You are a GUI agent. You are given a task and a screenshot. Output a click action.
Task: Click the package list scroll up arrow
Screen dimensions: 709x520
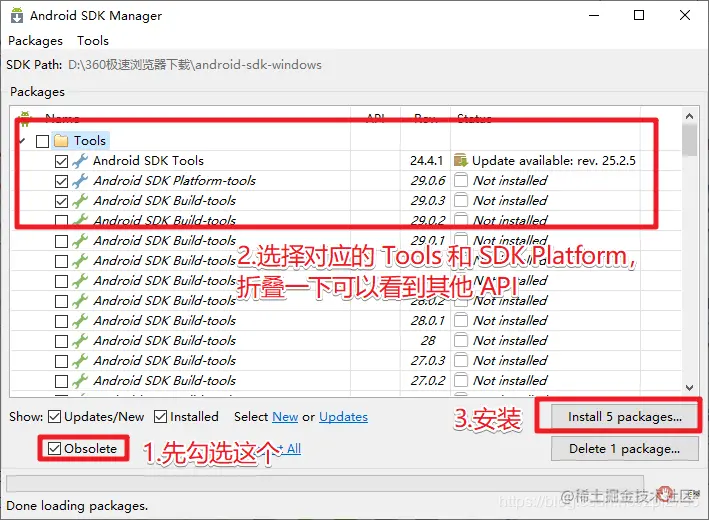pos(690,116)
